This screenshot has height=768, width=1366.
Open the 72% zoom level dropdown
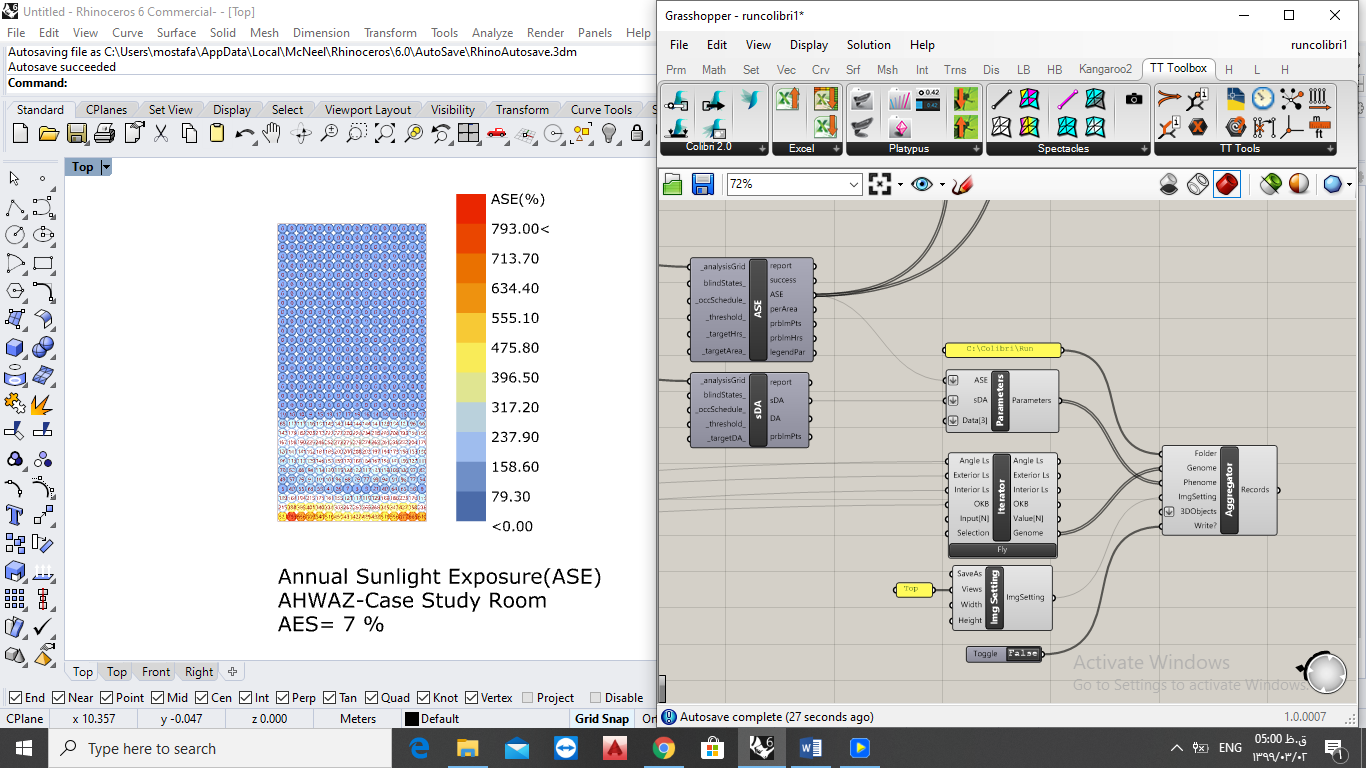click(853, 184)
